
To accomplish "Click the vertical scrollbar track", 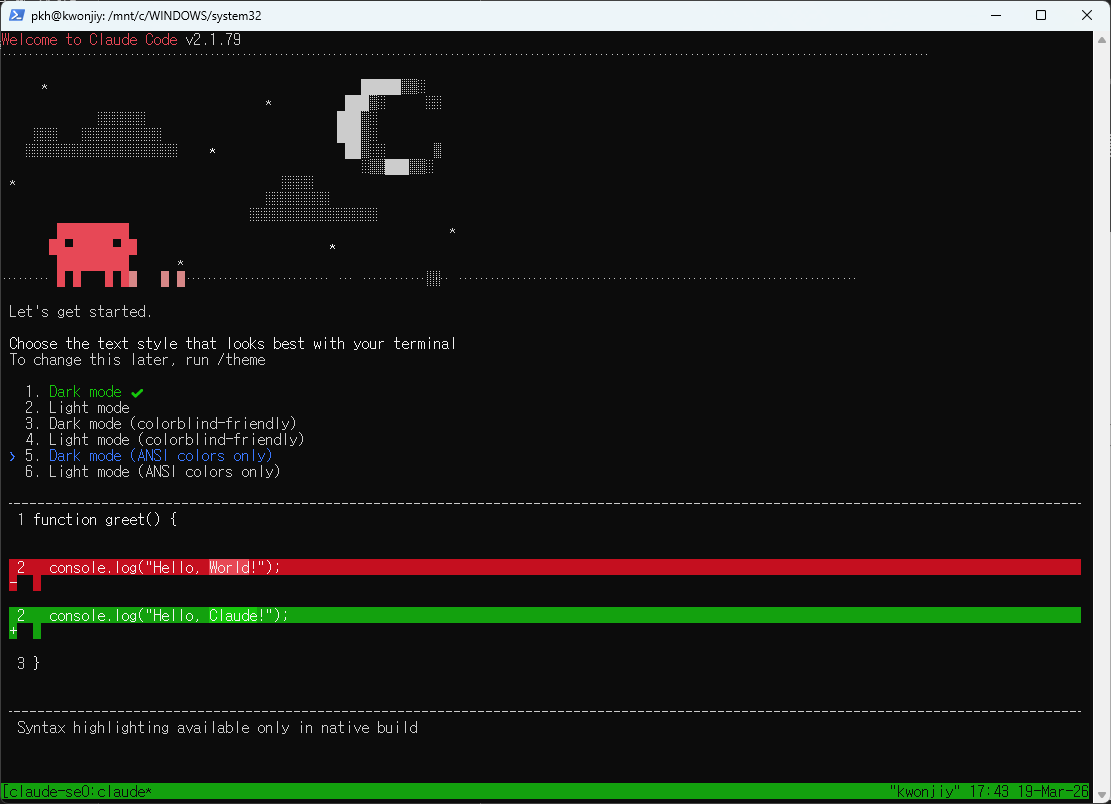I will [x=1102, y=417].
